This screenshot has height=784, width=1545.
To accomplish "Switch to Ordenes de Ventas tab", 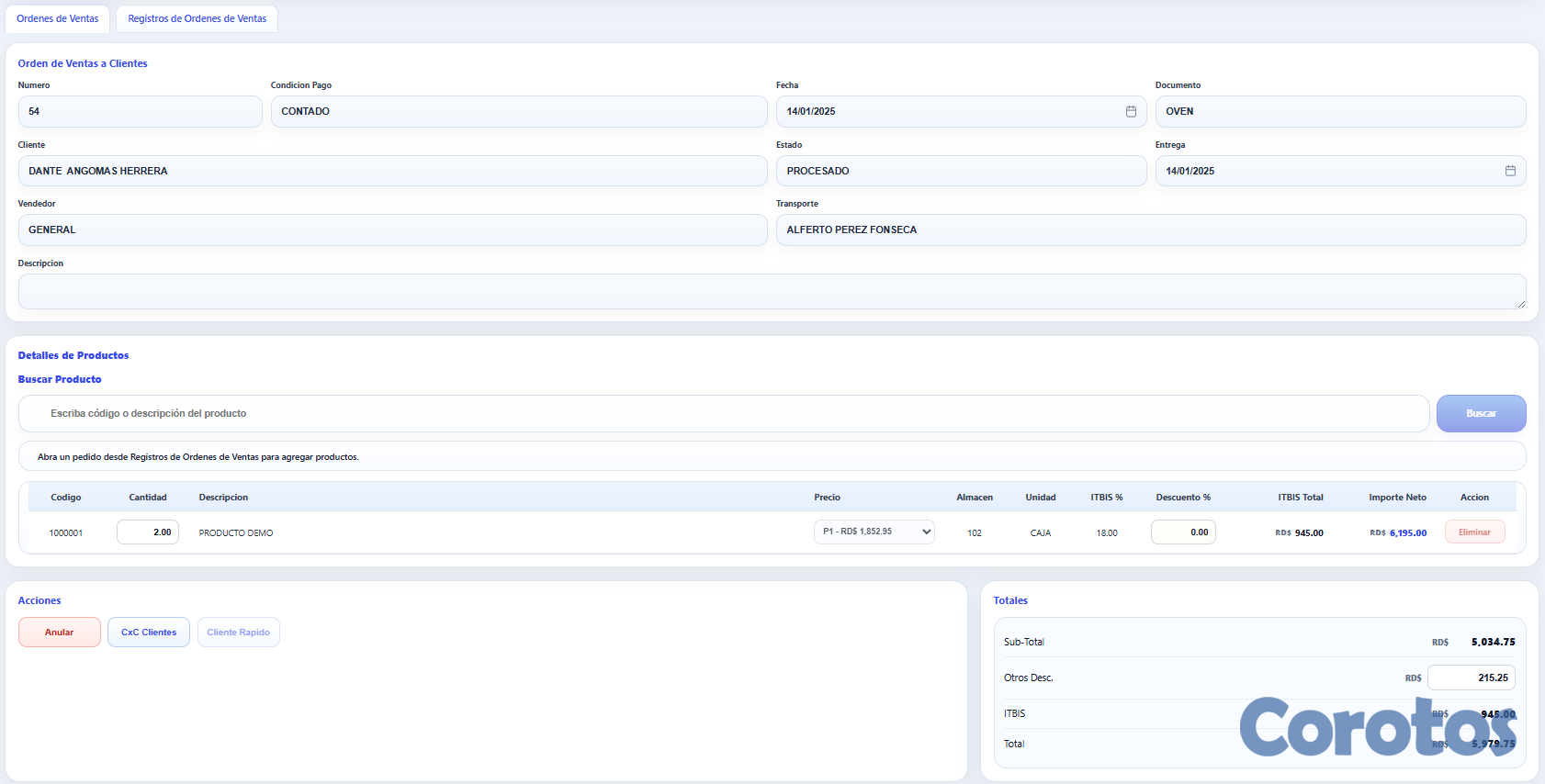I will point(58,18).
